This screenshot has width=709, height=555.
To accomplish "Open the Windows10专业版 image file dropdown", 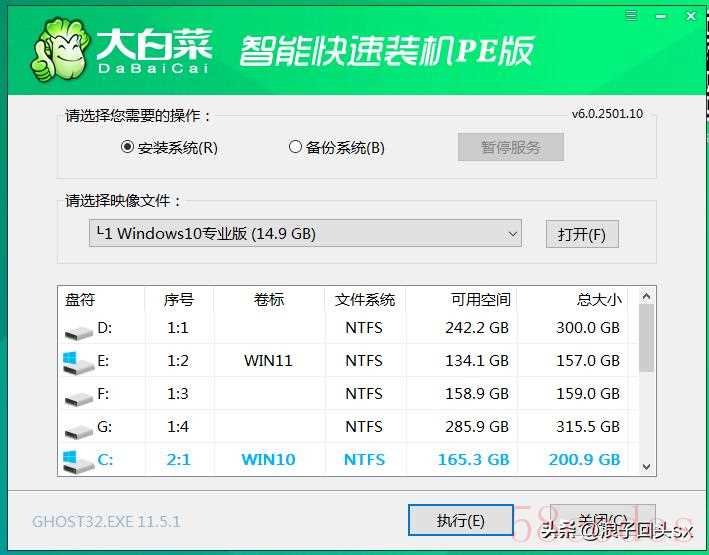I will 305,233.
